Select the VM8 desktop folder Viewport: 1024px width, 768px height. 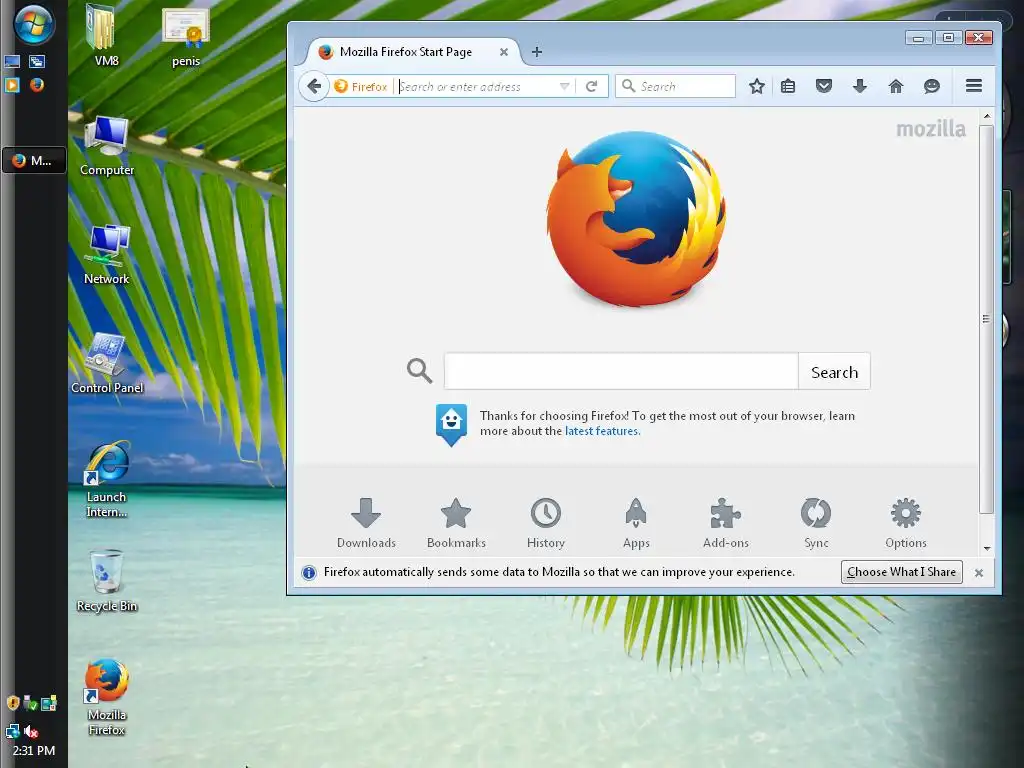pyautogui.click(x=106, y=37)
